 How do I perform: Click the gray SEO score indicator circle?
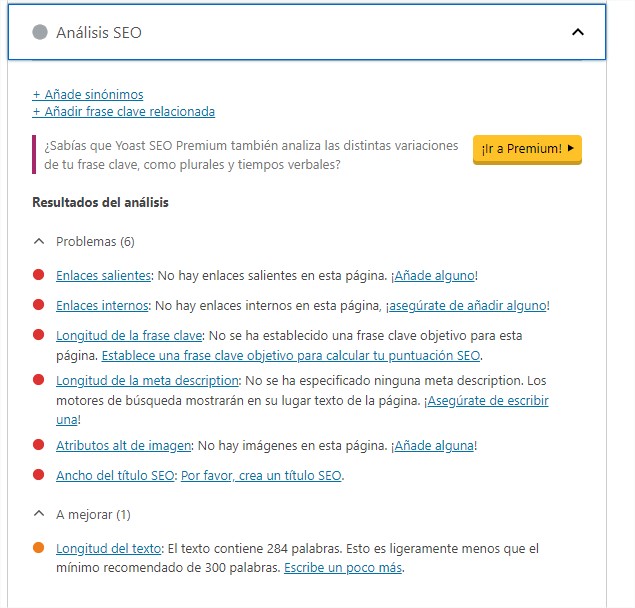pos(40,32)
